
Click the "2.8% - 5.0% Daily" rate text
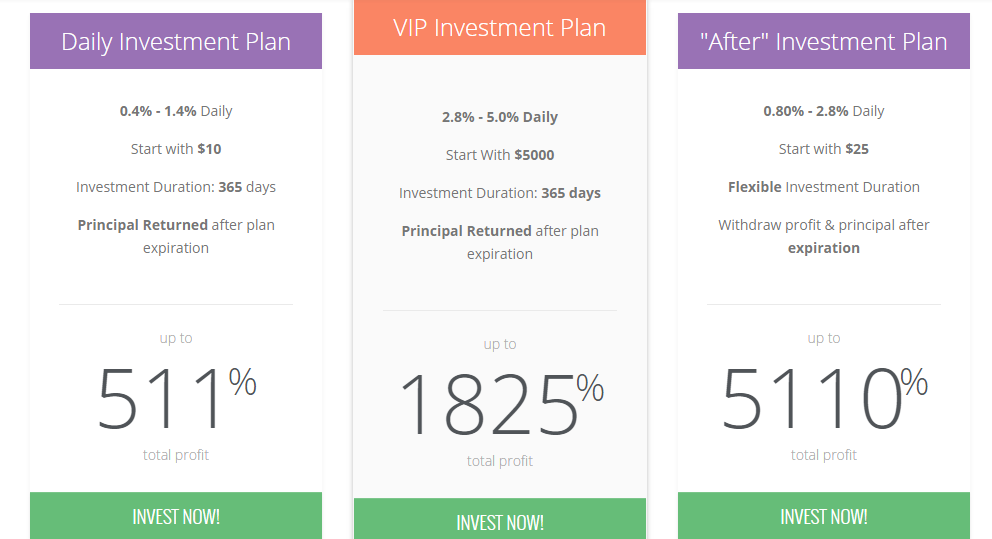click(x=500, y=117)
